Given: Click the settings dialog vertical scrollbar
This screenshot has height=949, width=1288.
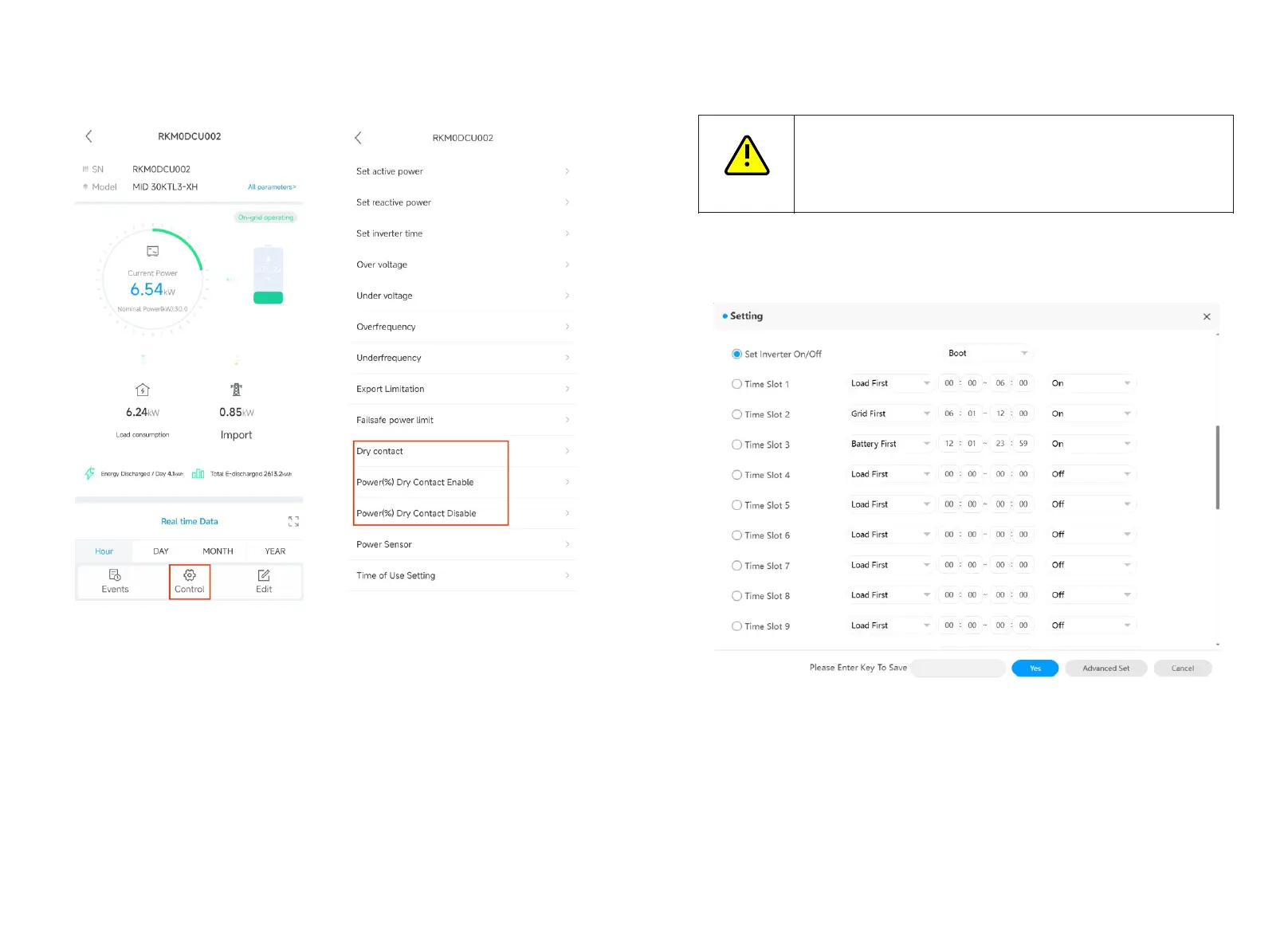Looking at the screenshot, I should tap(1217, 467).
